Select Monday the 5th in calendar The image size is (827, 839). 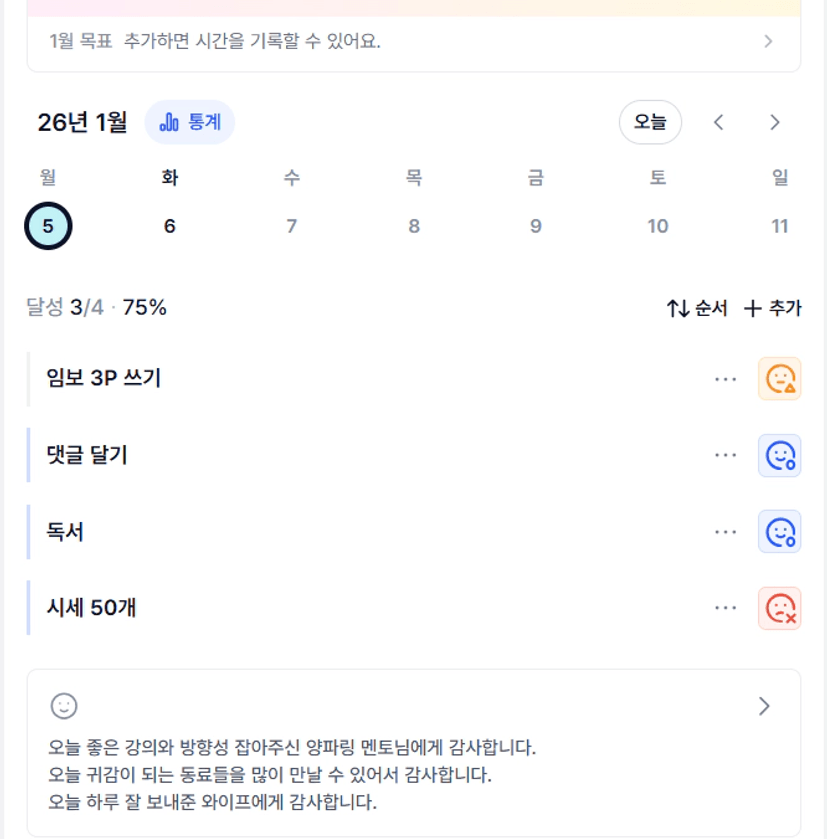[48, 226]
